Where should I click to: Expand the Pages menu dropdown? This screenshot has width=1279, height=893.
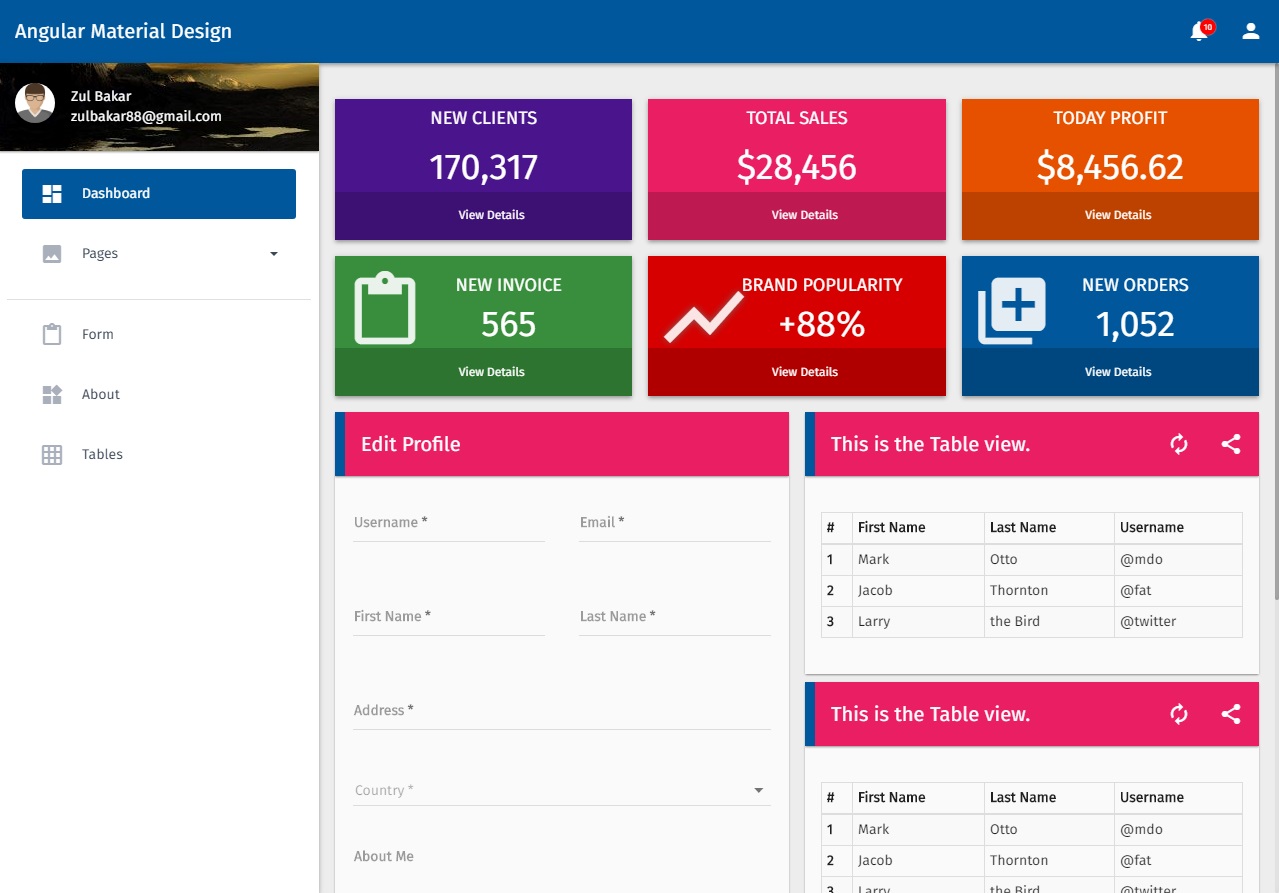pyautogui.click(x=273, y=254)
